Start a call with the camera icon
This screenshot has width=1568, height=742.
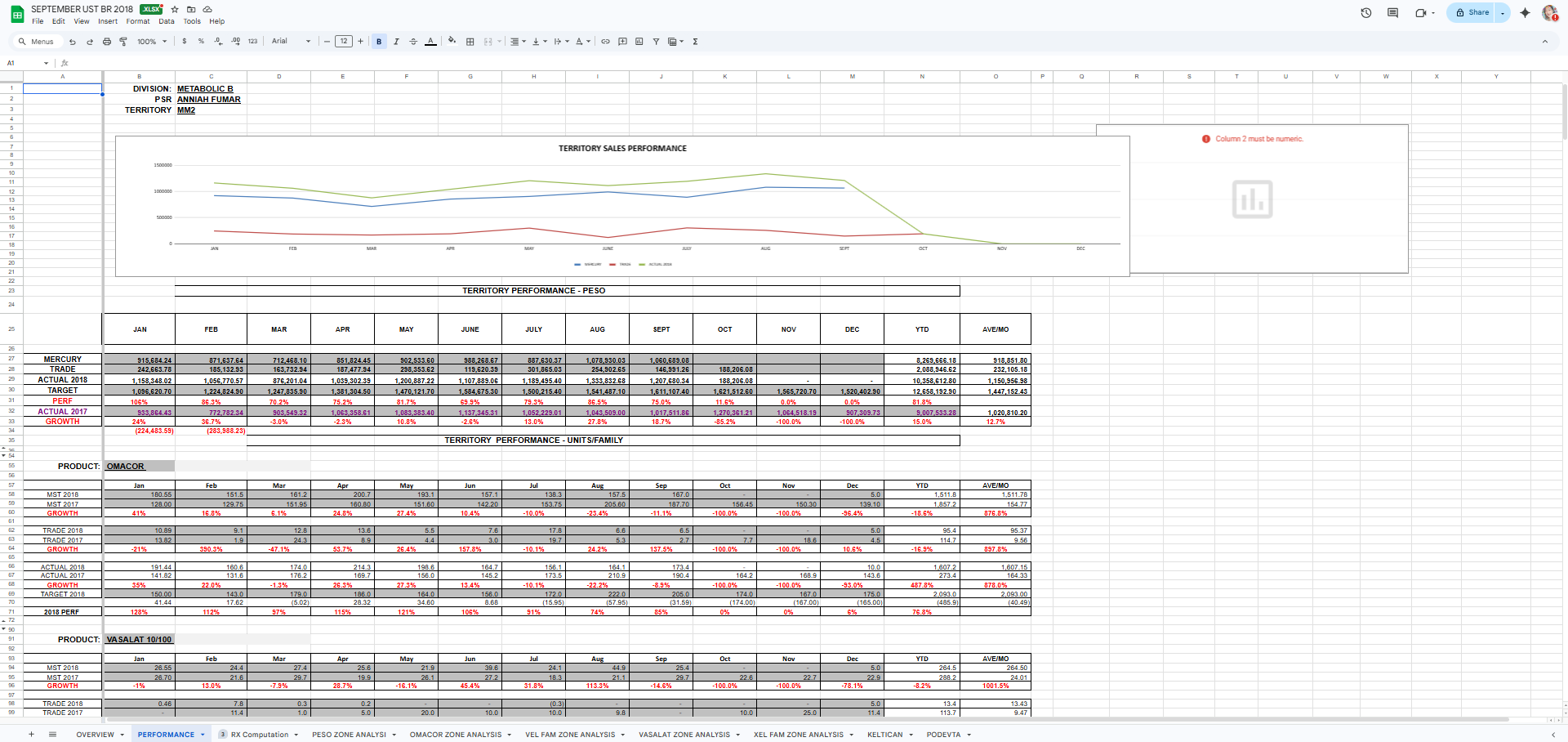tap(1422, 13)
